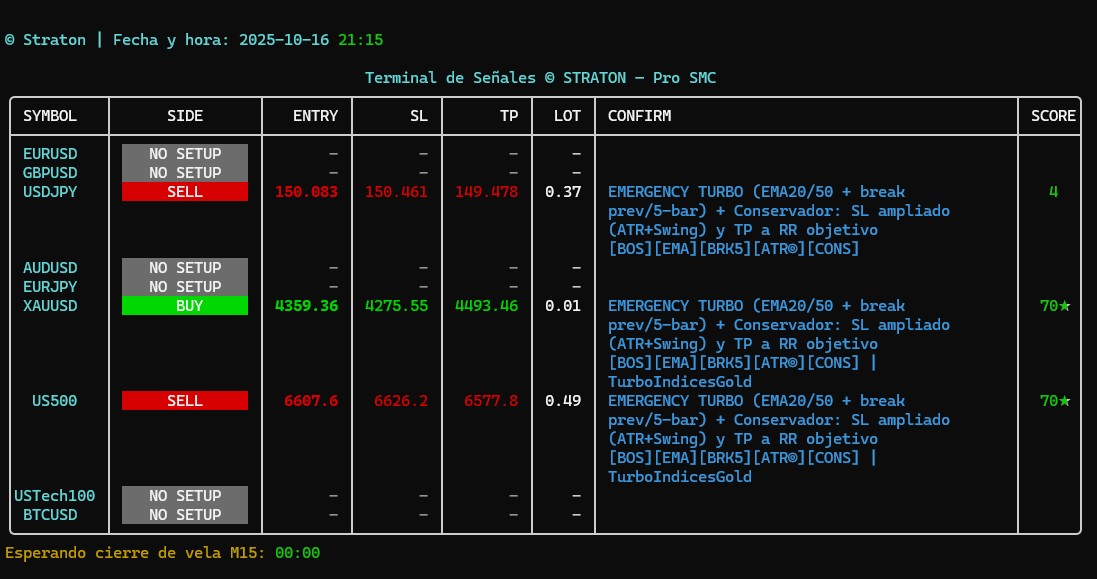Select the CONFIRM column header
This screenshot has width=1097, height=579.
[639, 116]
